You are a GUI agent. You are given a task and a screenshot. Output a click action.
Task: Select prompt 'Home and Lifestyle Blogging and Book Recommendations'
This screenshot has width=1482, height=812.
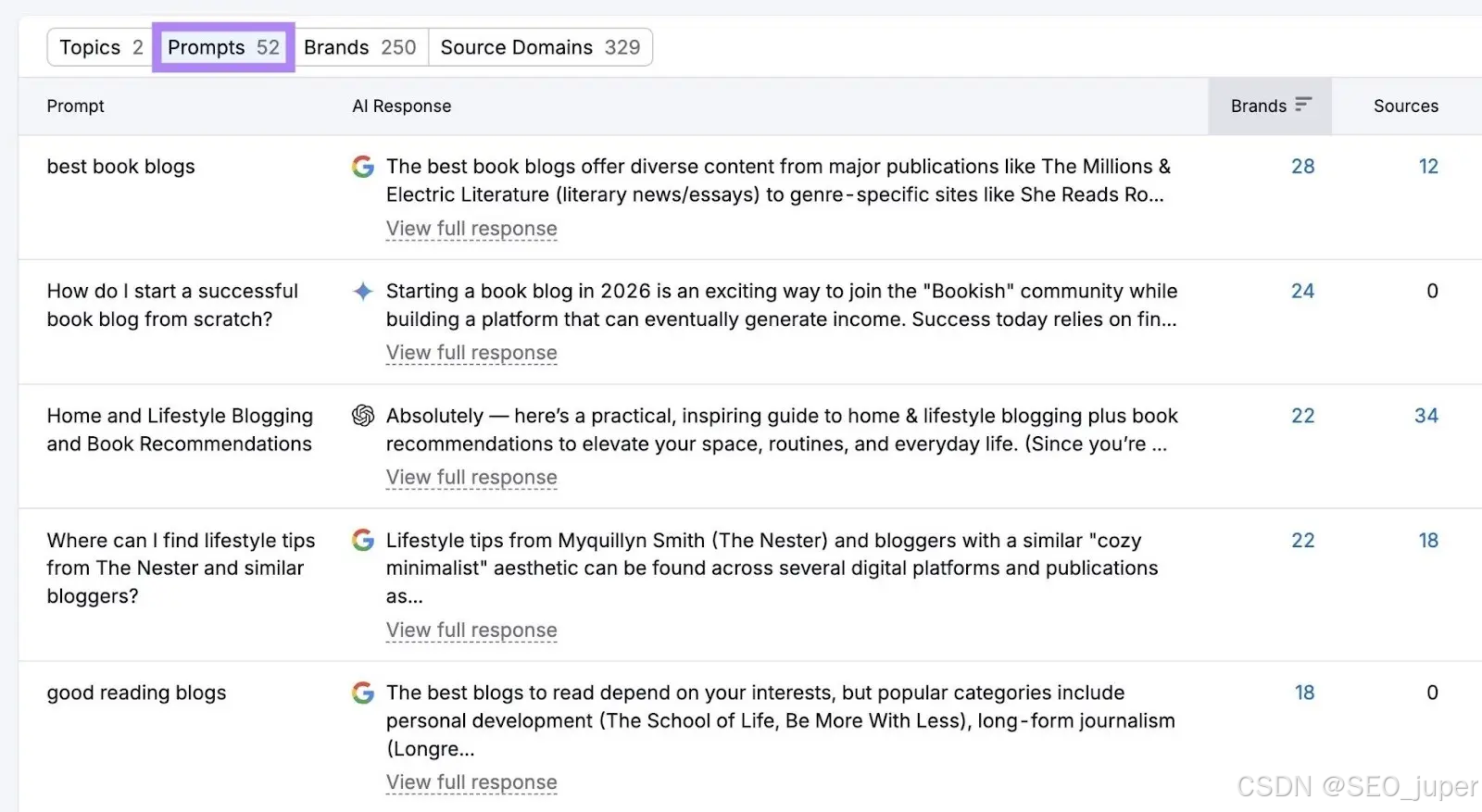pyautogui.click(x=180, y=430)
